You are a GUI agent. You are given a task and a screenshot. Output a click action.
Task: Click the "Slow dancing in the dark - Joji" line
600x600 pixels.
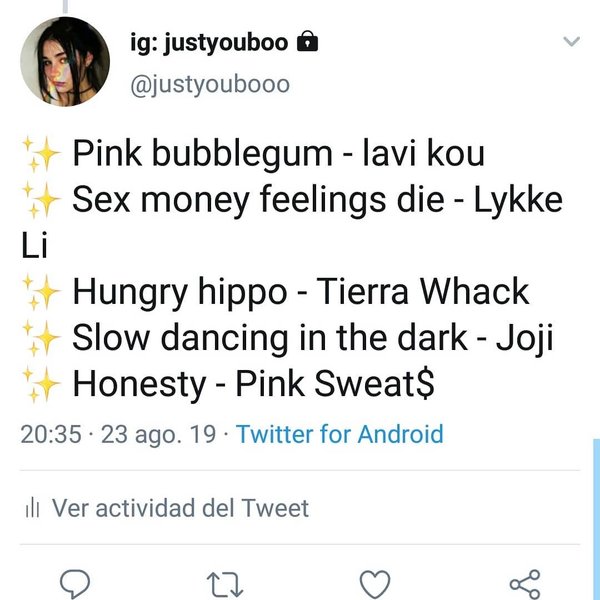pos(312,339)
